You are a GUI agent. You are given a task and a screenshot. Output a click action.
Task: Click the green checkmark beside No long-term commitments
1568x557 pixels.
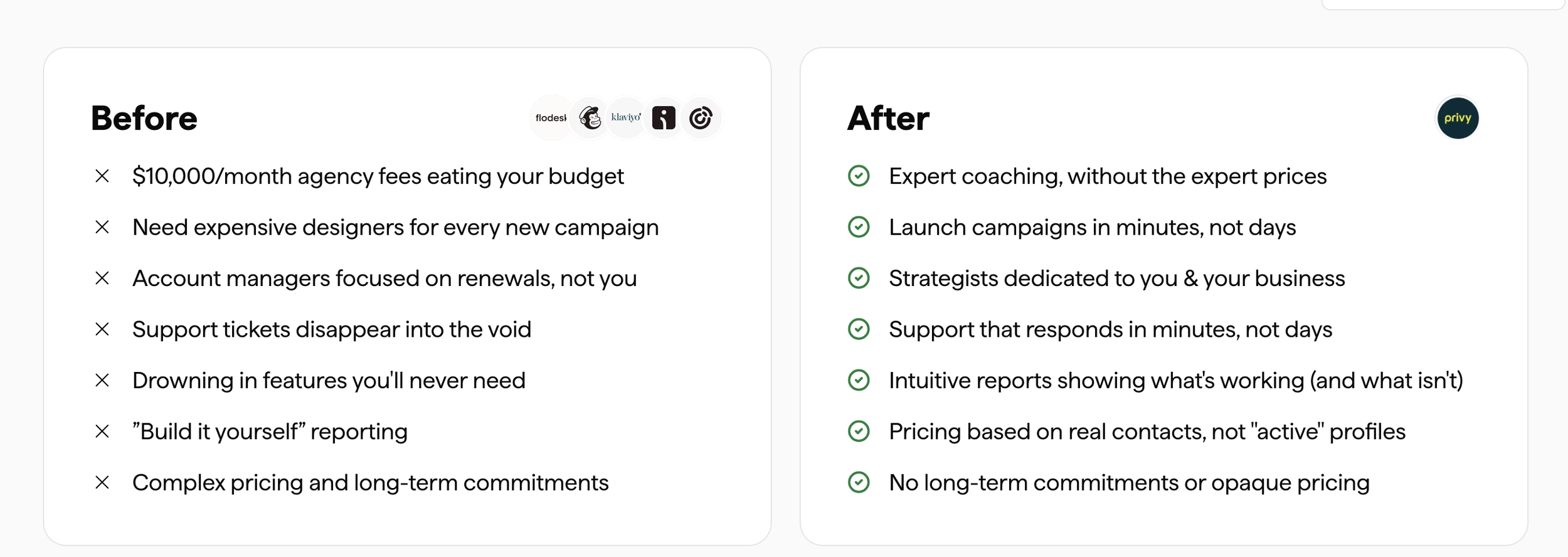point(859,482)
